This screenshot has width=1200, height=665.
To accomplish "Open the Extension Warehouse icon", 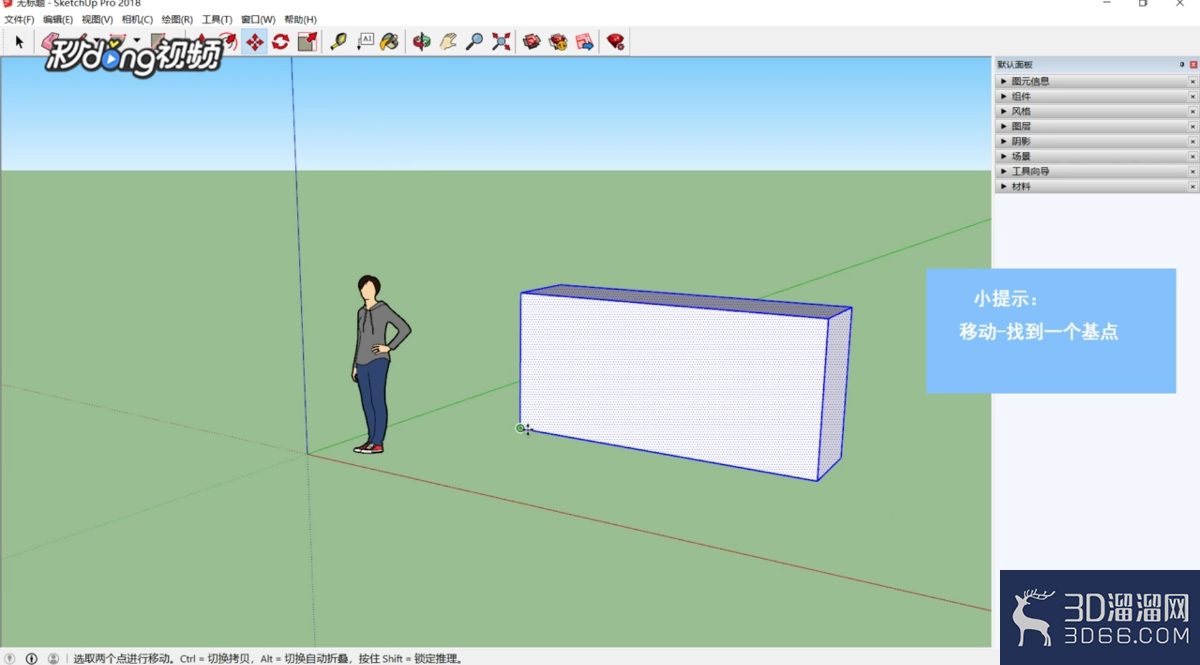I will pos(558,42).
